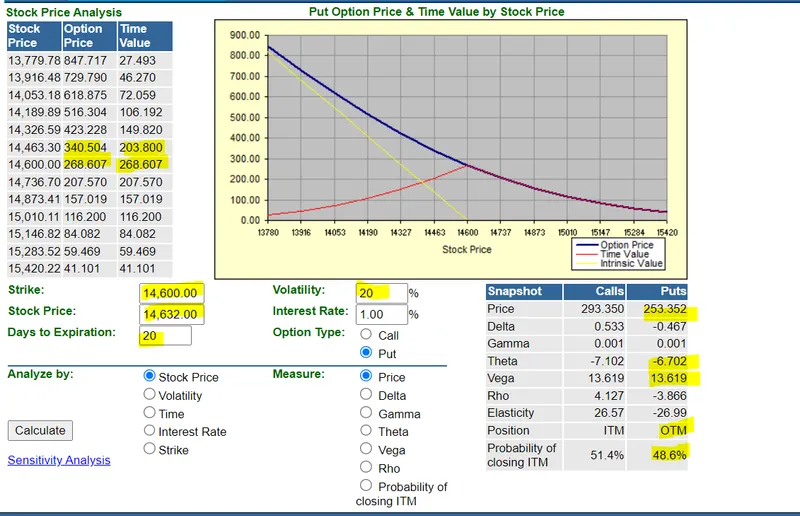Open the Sensitivity Analysis link
The image size is (800, 516).
tap(59, 460)
